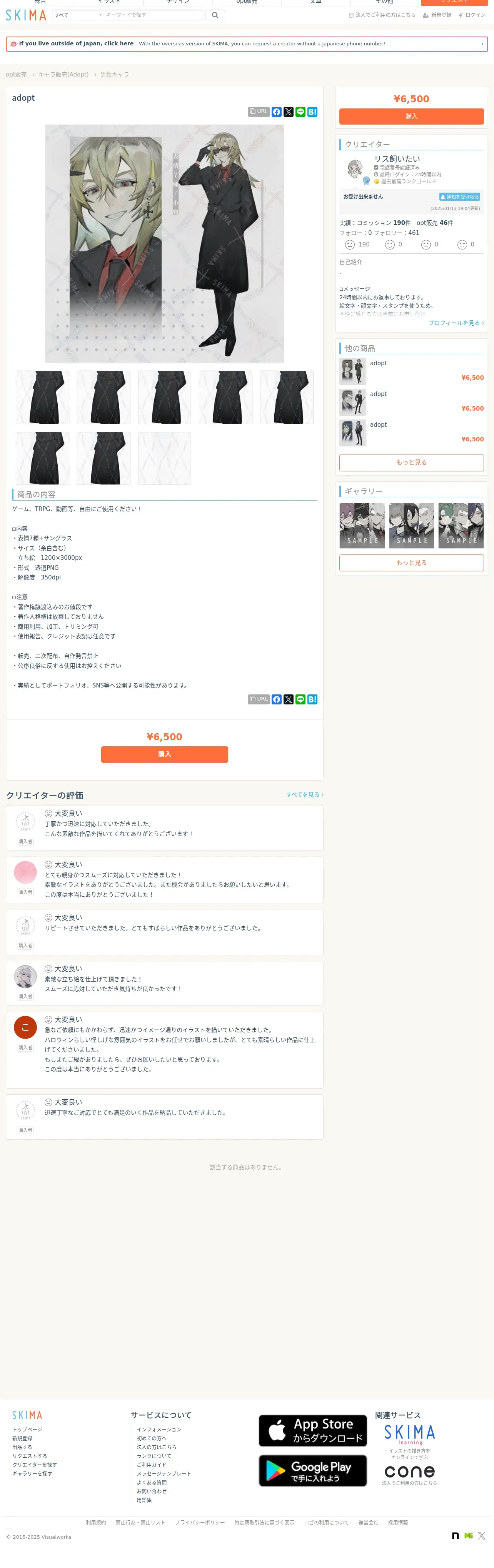The height and width of the screenshot is (1568, 494).
Task: Select the first thumbnail below the main image
Action: tap(43, 398)
